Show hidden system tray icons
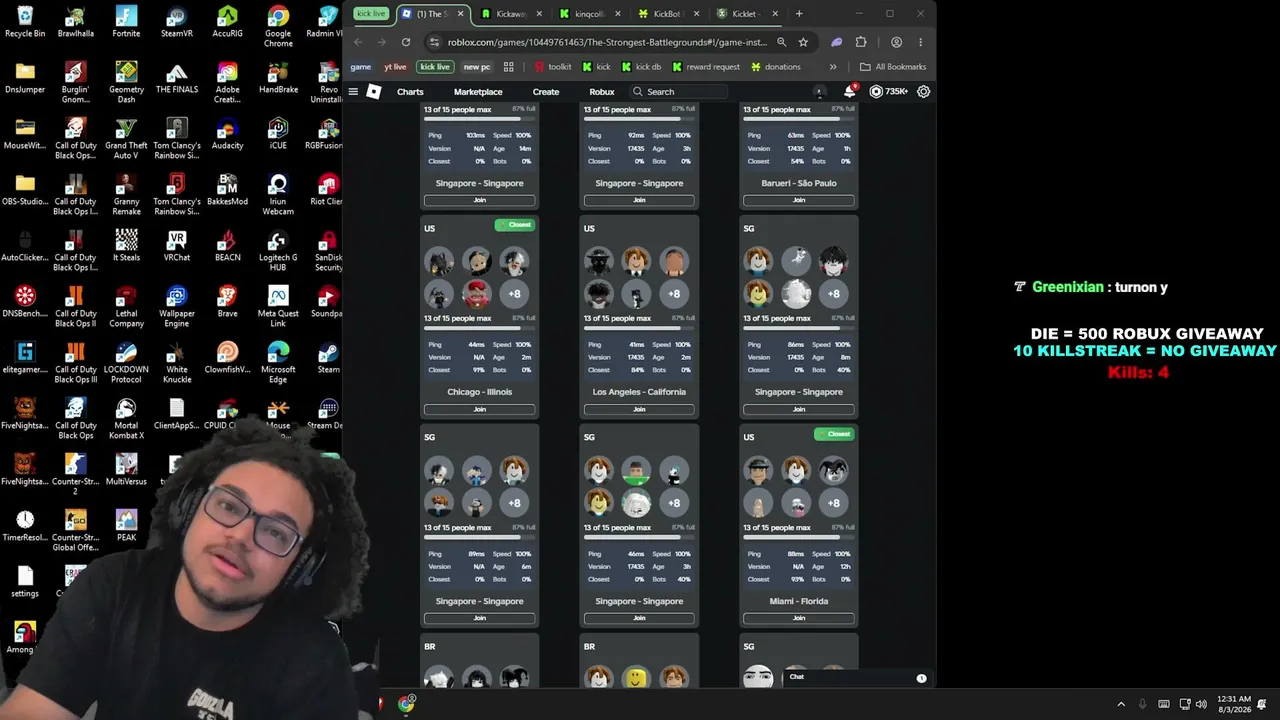 1121,704
